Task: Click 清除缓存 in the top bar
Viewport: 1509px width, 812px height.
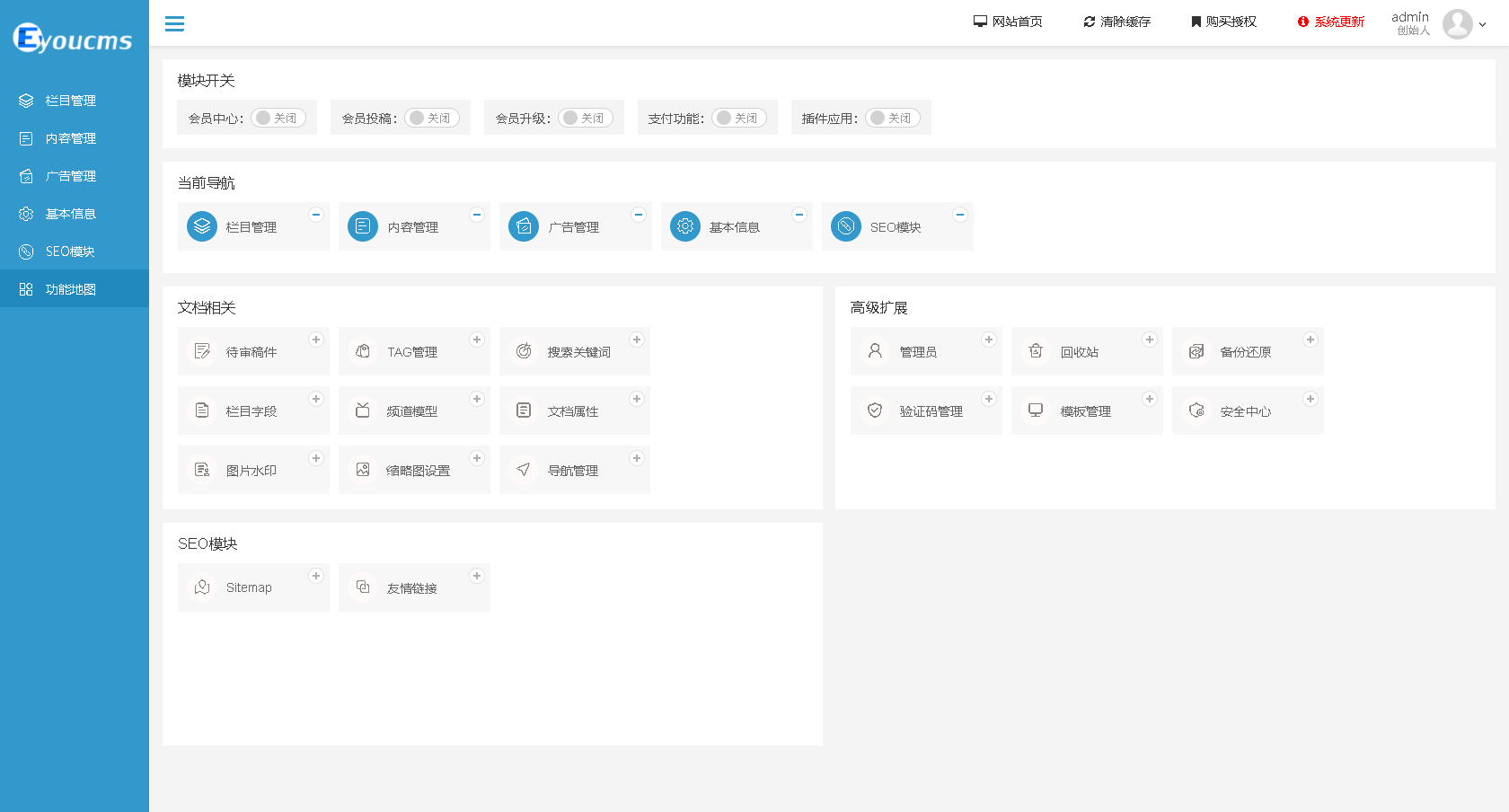Action: [1116, 22]
